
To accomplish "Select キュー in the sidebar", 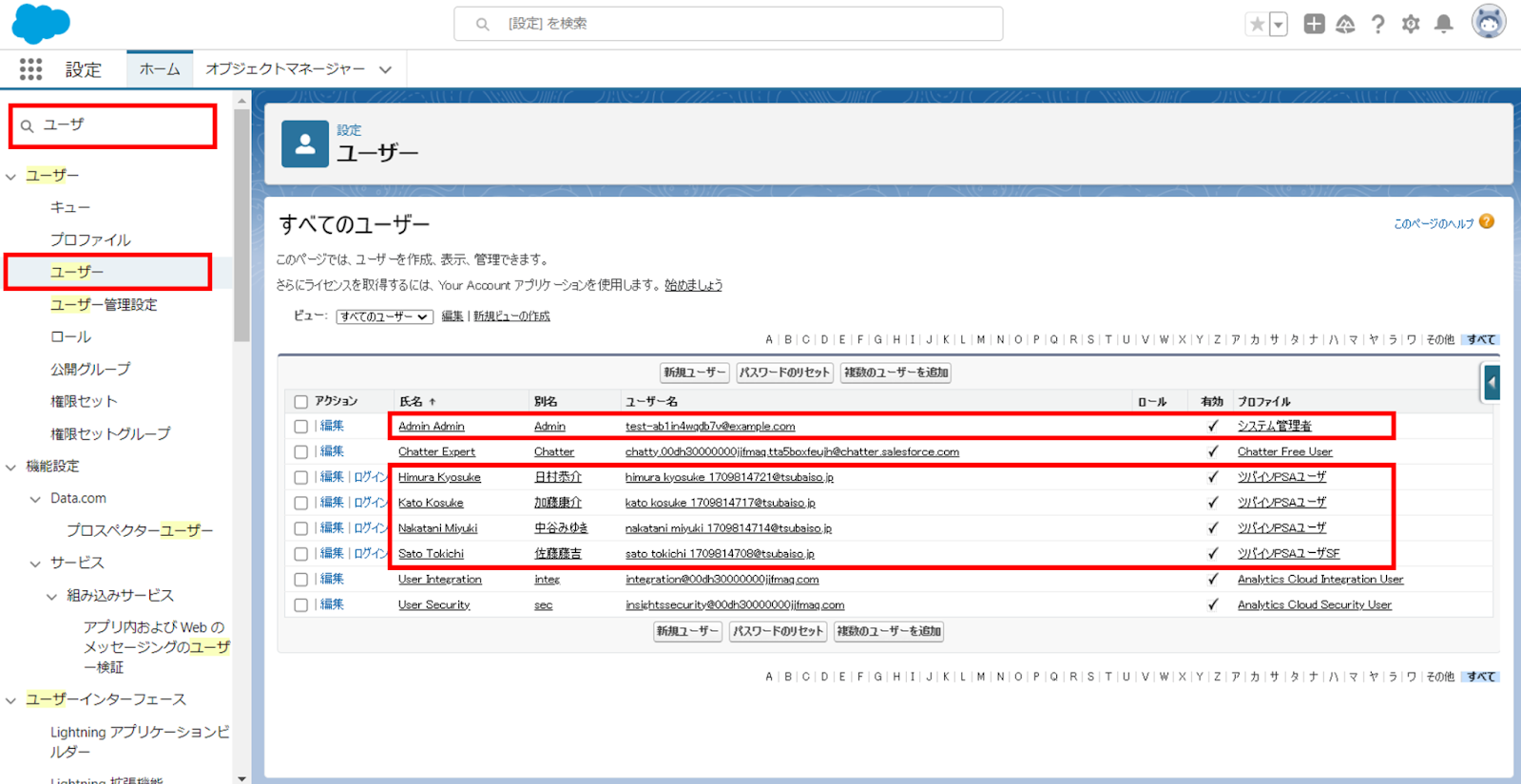I will pos(70,207).
